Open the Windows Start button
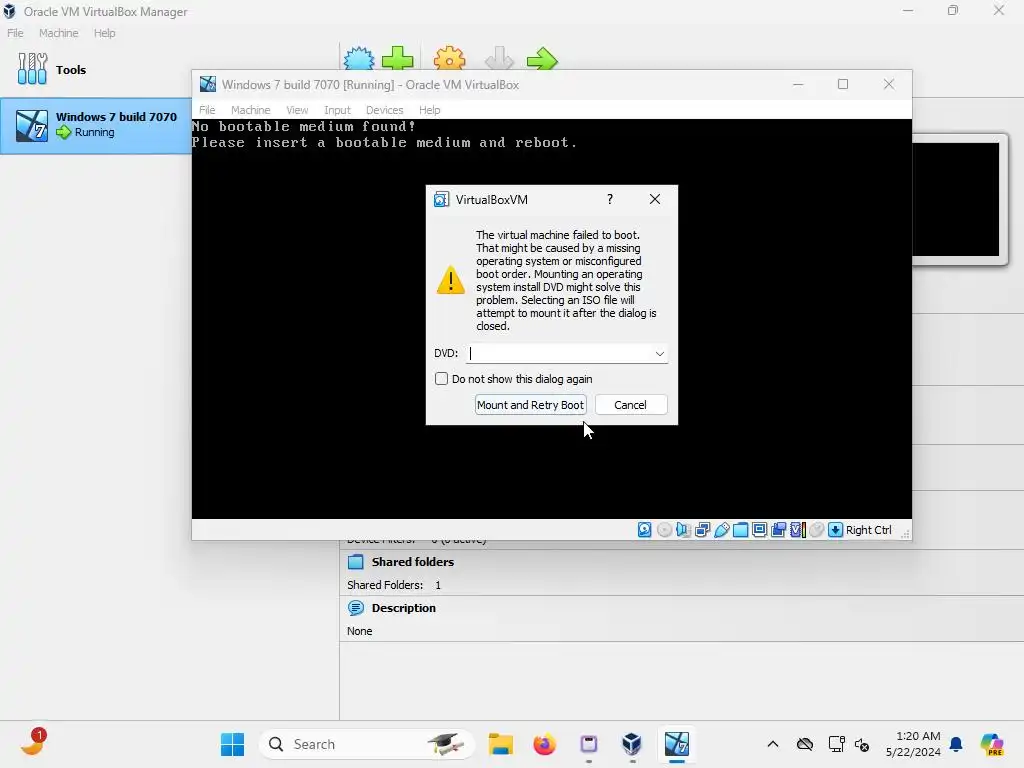This screenshot has height=768, width=1024. click(x=232, y=744)
